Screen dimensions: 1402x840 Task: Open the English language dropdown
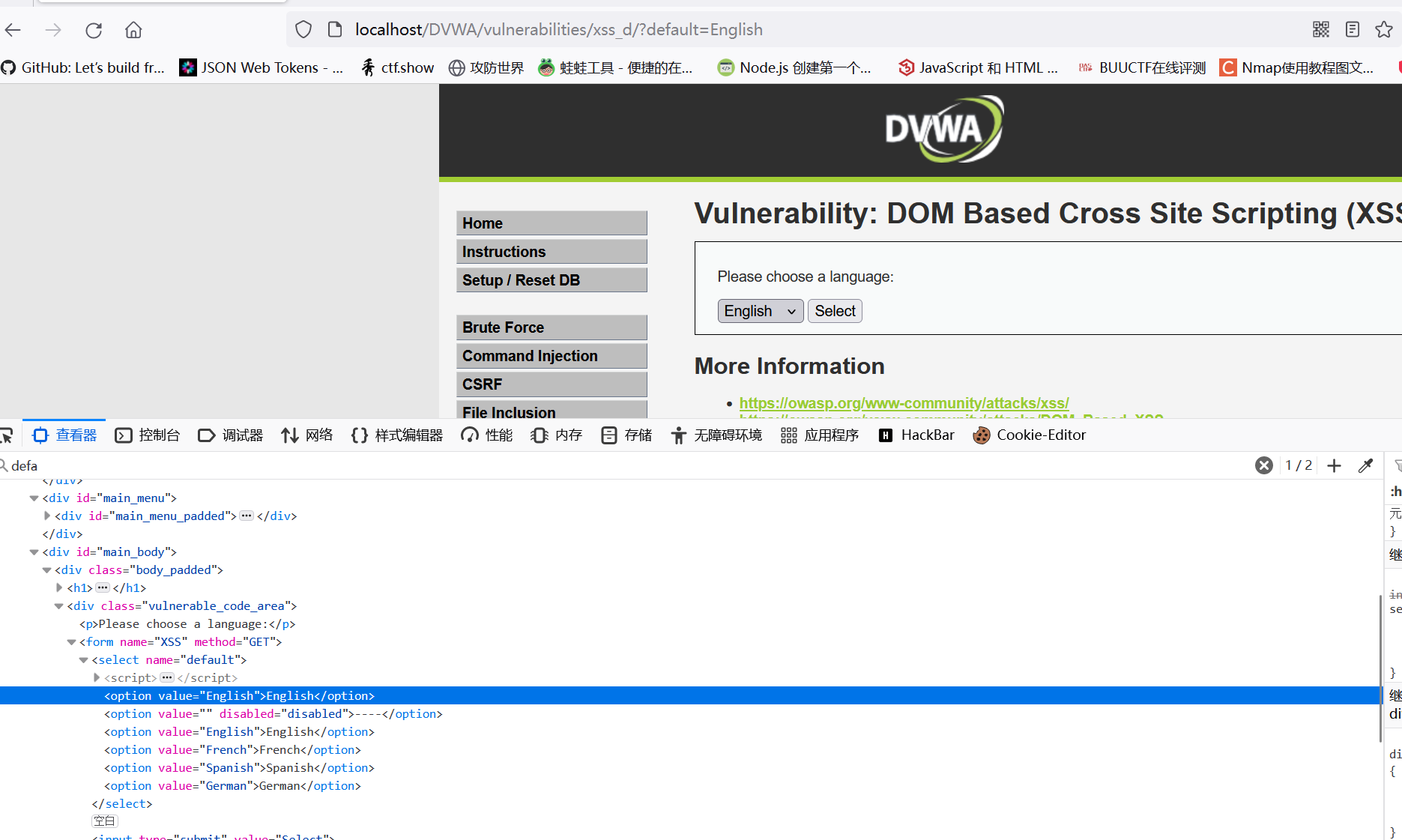coord(761,311)
